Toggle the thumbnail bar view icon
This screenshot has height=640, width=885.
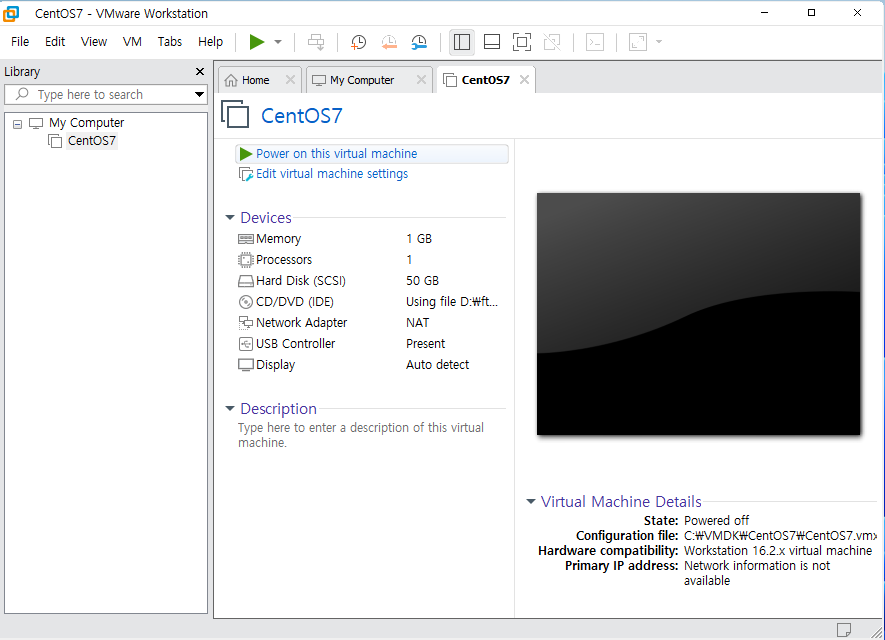tap(492, 42)
